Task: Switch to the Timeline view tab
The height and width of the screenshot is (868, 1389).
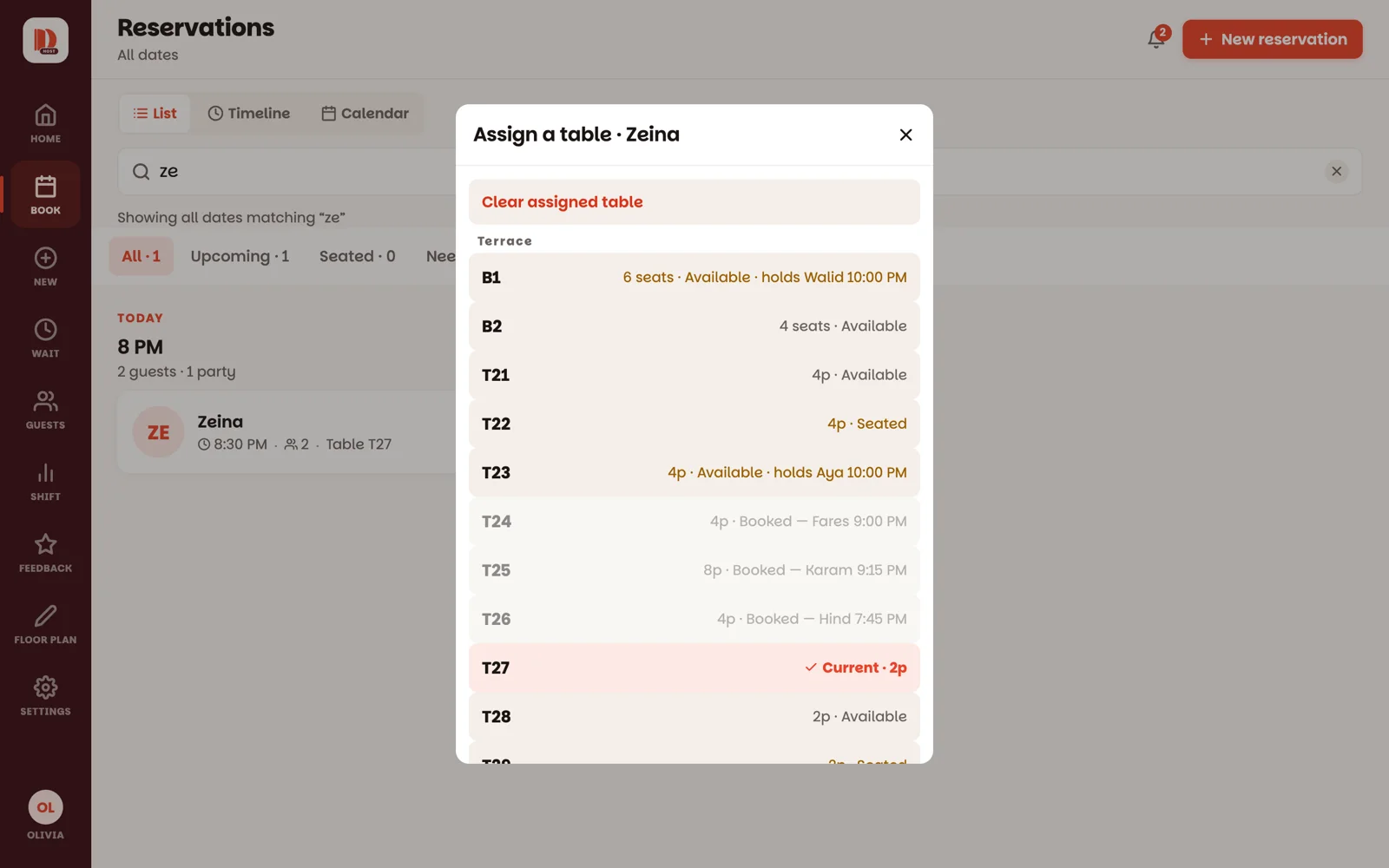Action: coord(249,114)
